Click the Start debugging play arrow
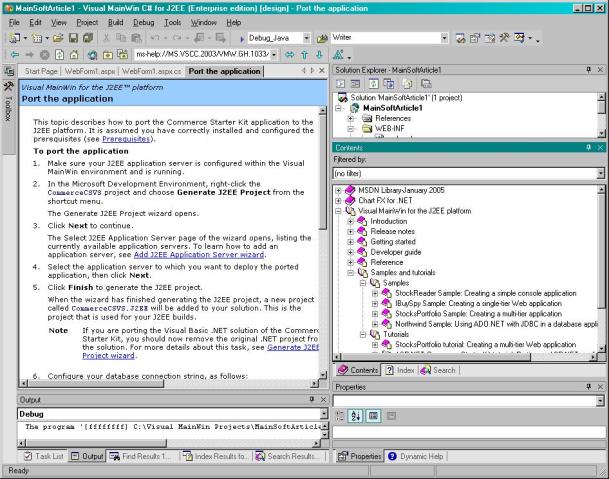The height and width of the screenshot is (479, 609). [242, 38]
